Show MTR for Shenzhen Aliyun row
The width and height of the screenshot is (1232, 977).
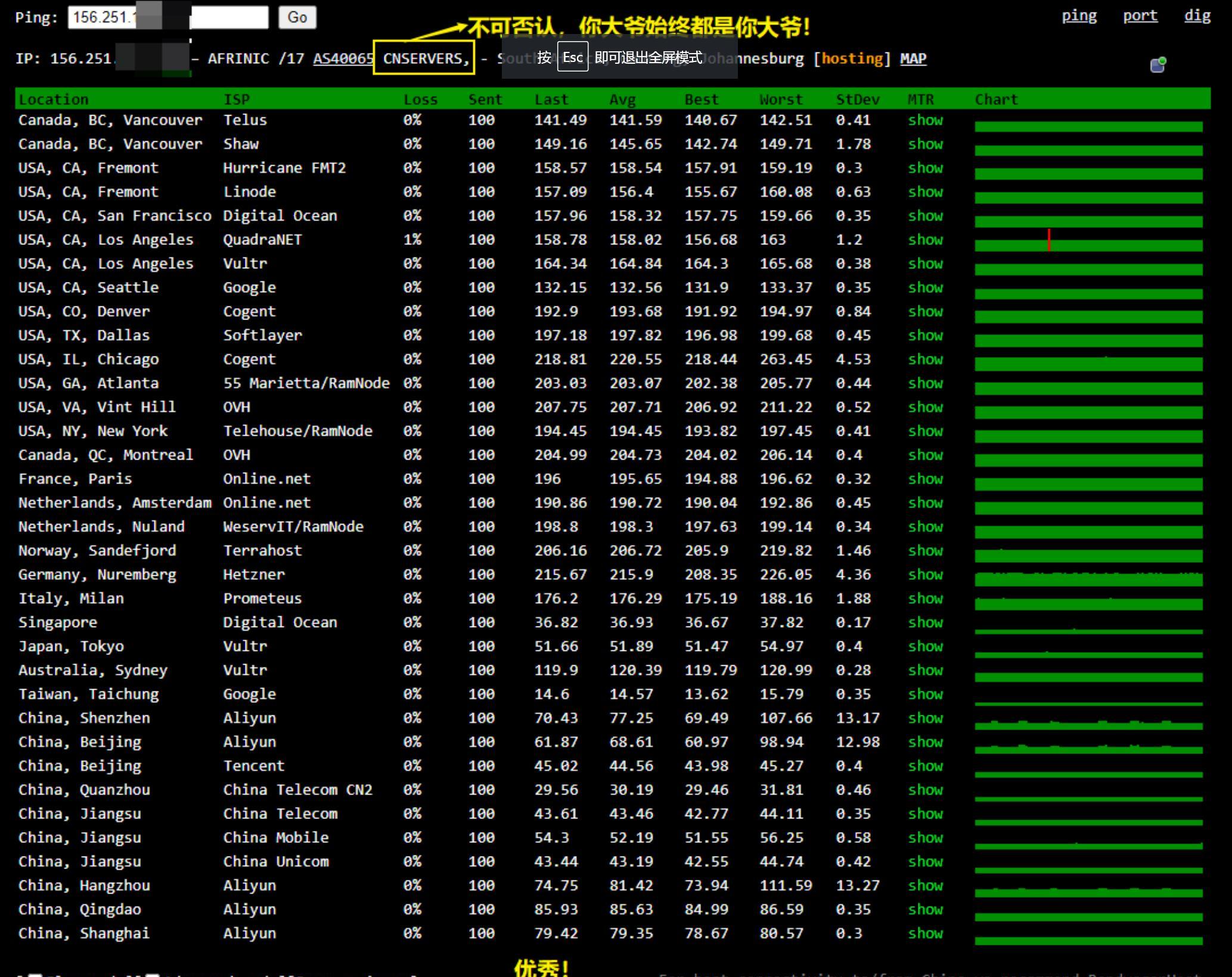[x=925, y=717]
